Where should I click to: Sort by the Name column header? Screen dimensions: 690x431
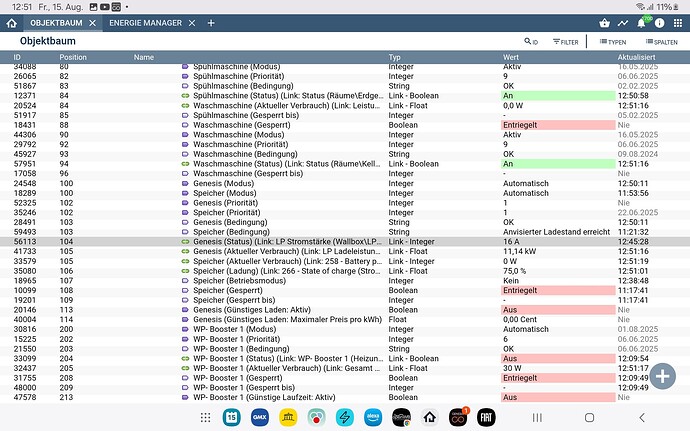144,57
